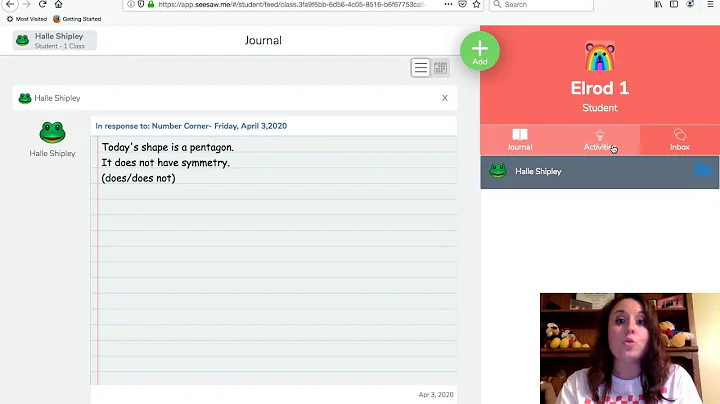Viewport: 720px width, 404px height.
Task: Open the journal note page image
Action: [274, 260]
